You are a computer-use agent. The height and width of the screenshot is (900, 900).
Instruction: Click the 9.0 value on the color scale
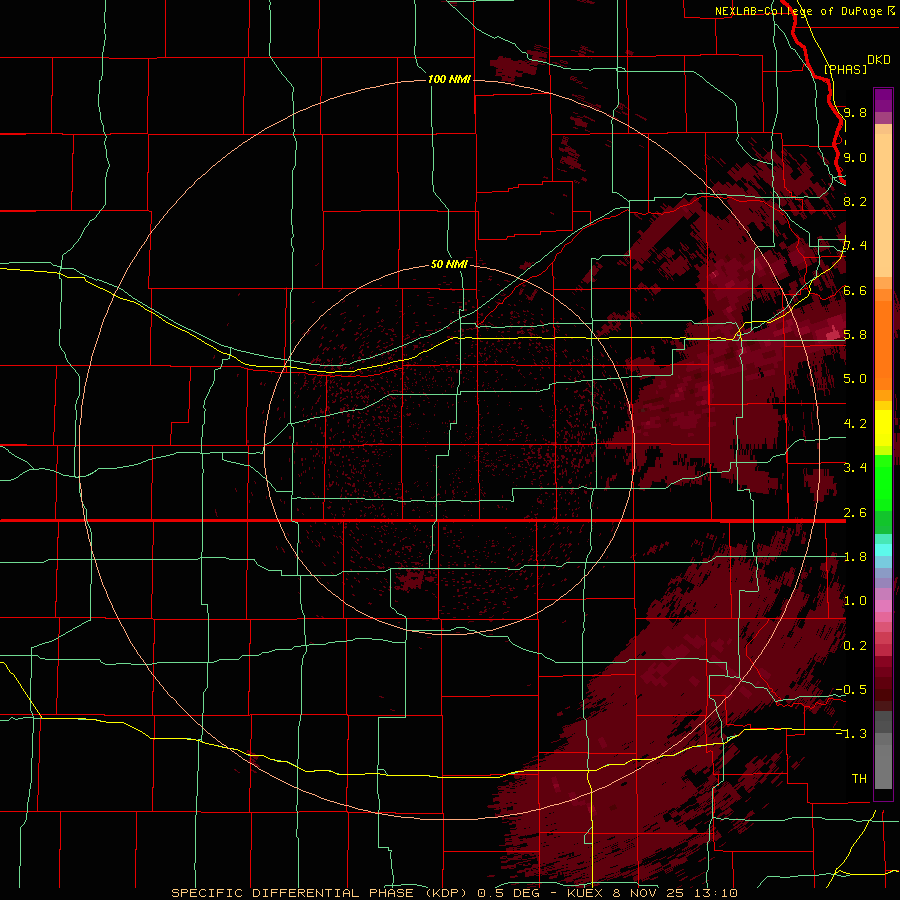click(x=855, y=157)
